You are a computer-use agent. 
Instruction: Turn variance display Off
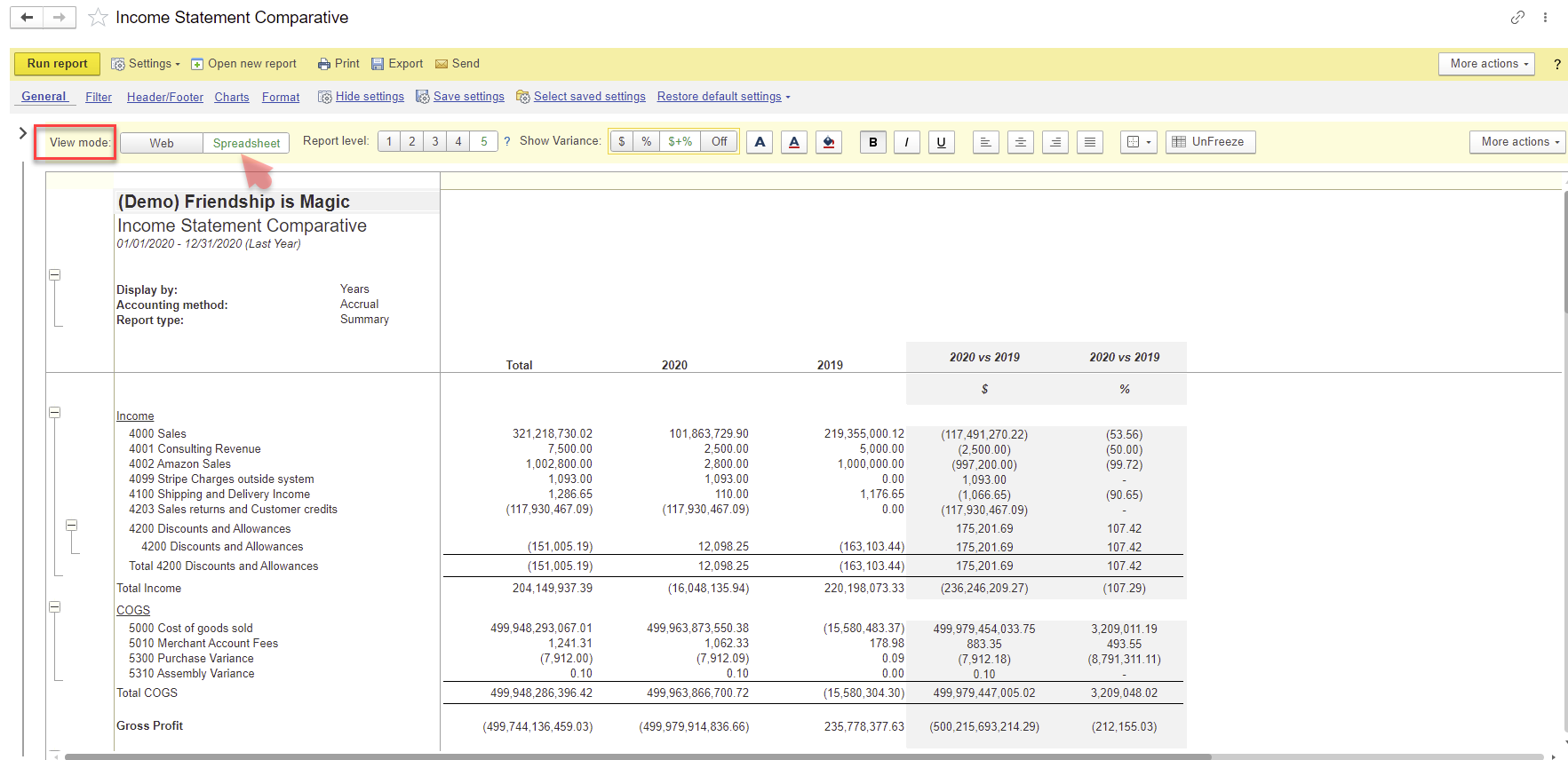(720, 141)
